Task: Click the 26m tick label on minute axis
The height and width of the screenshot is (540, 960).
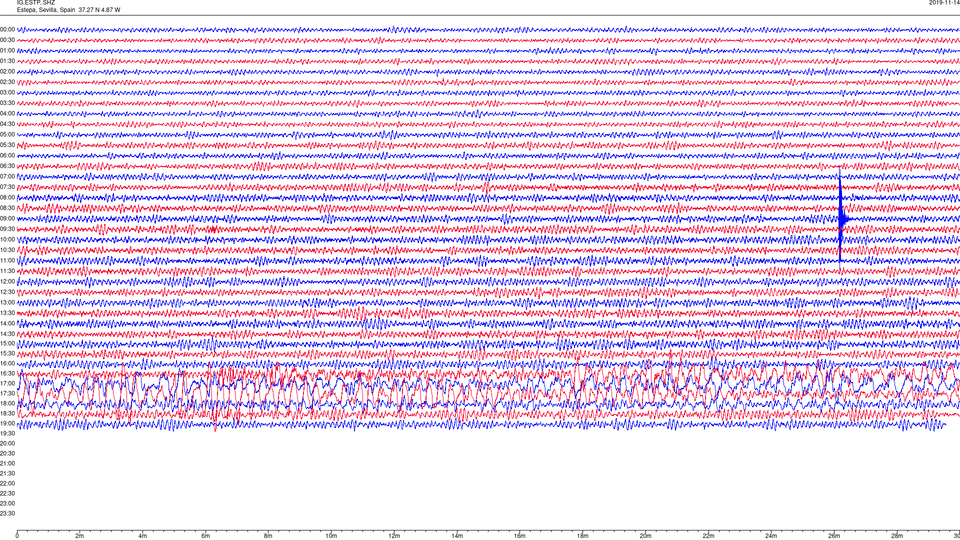Action: (834, 536)
